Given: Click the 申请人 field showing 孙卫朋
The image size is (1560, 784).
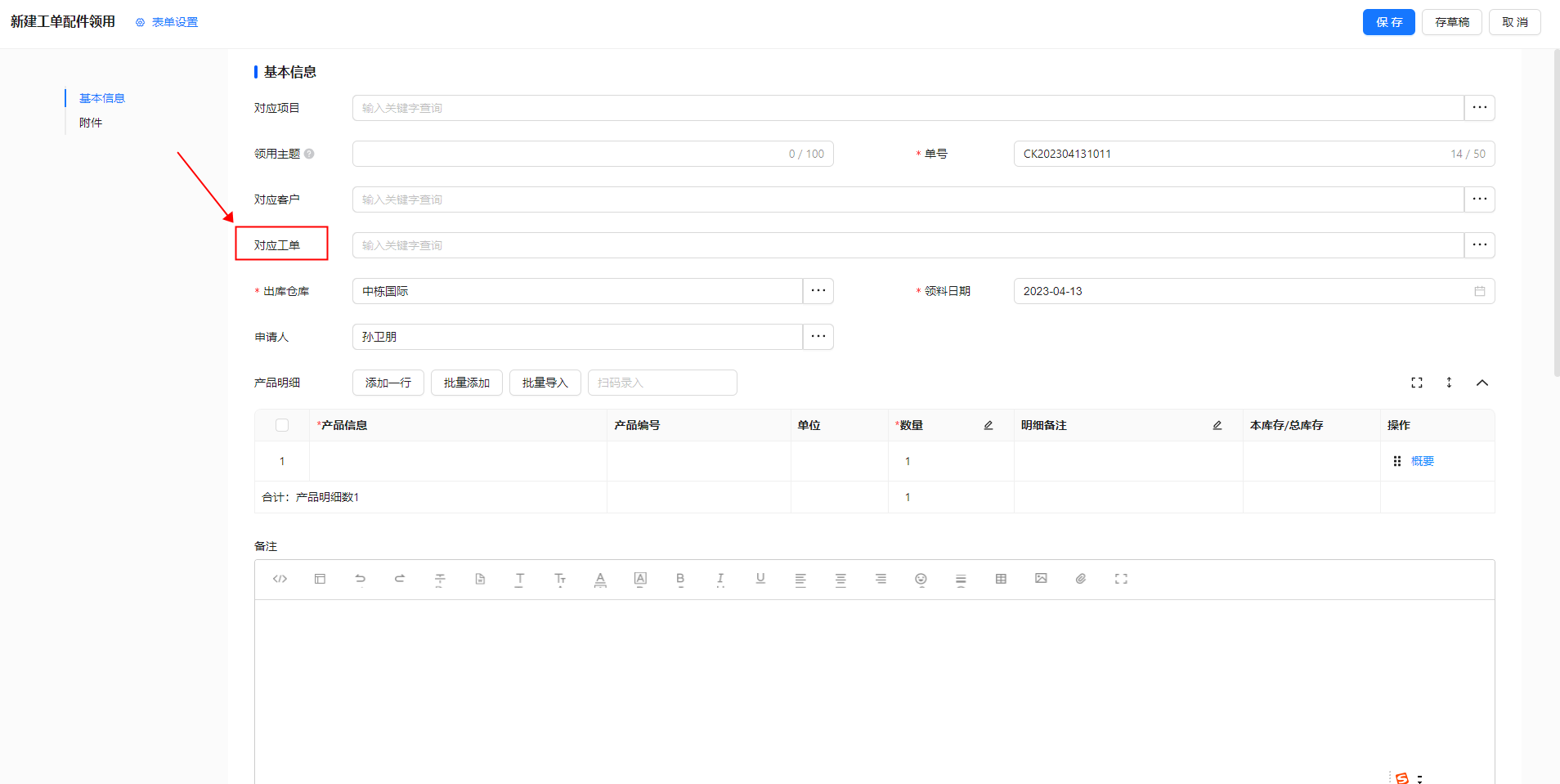Looking at the screenshot, I should pyautogui.click(x=577, y=337).
